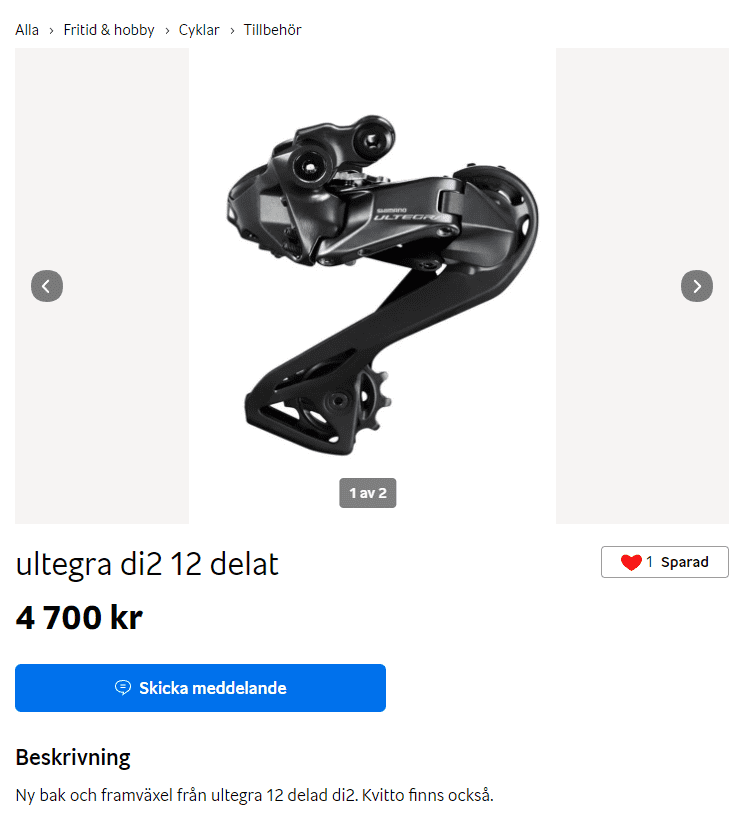Click the chevron before Tillbehör
This screenshot has height=826, width=738.
232,31
